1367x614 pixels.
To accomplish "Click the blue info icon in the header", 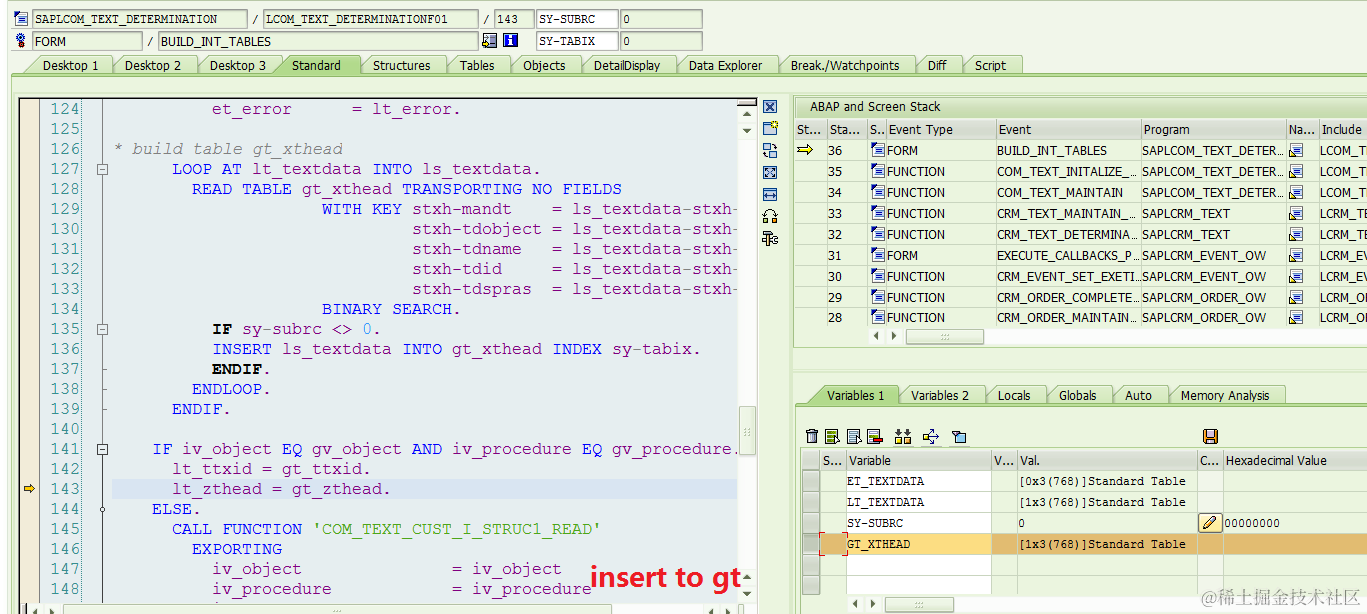I will tap(511, 41).
